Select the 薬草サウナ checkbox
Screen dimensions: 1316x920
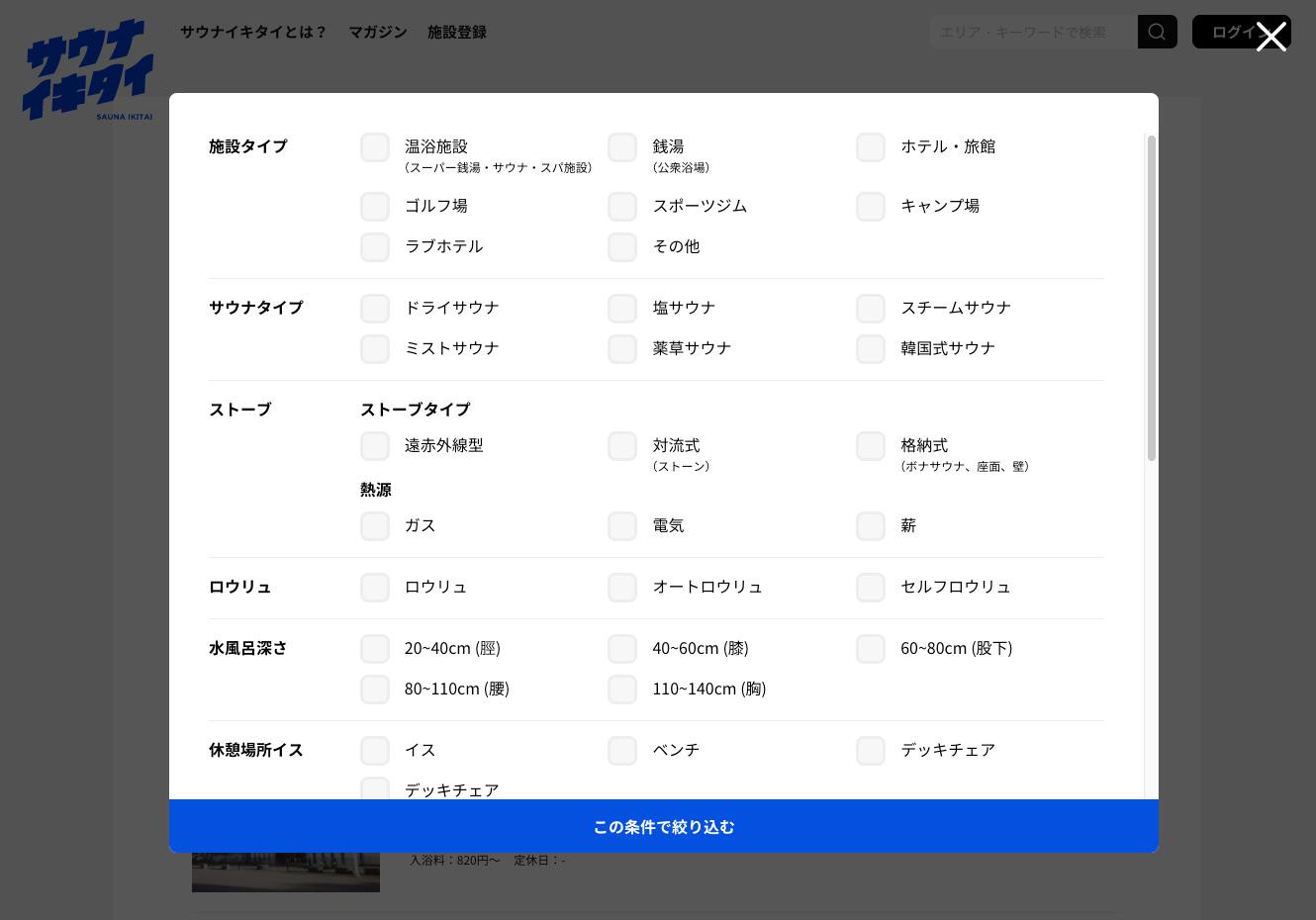622,349
